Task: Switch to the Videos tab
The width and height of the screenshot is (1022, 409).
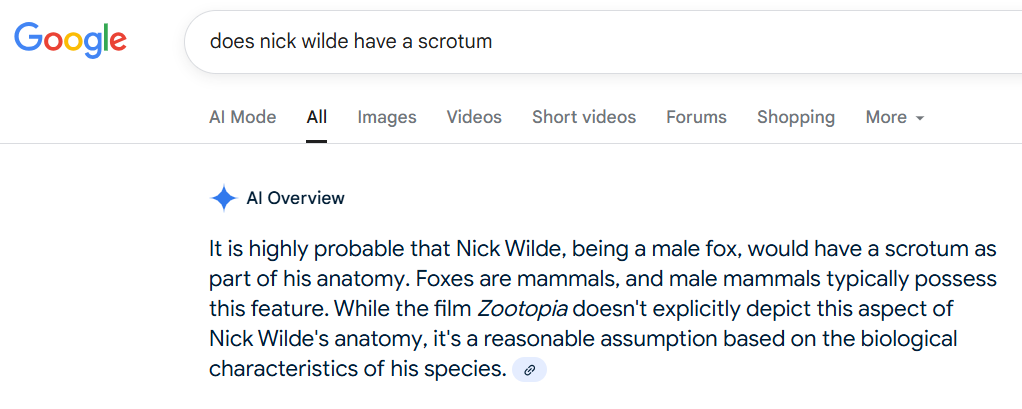Action: [x=474, y=117]
